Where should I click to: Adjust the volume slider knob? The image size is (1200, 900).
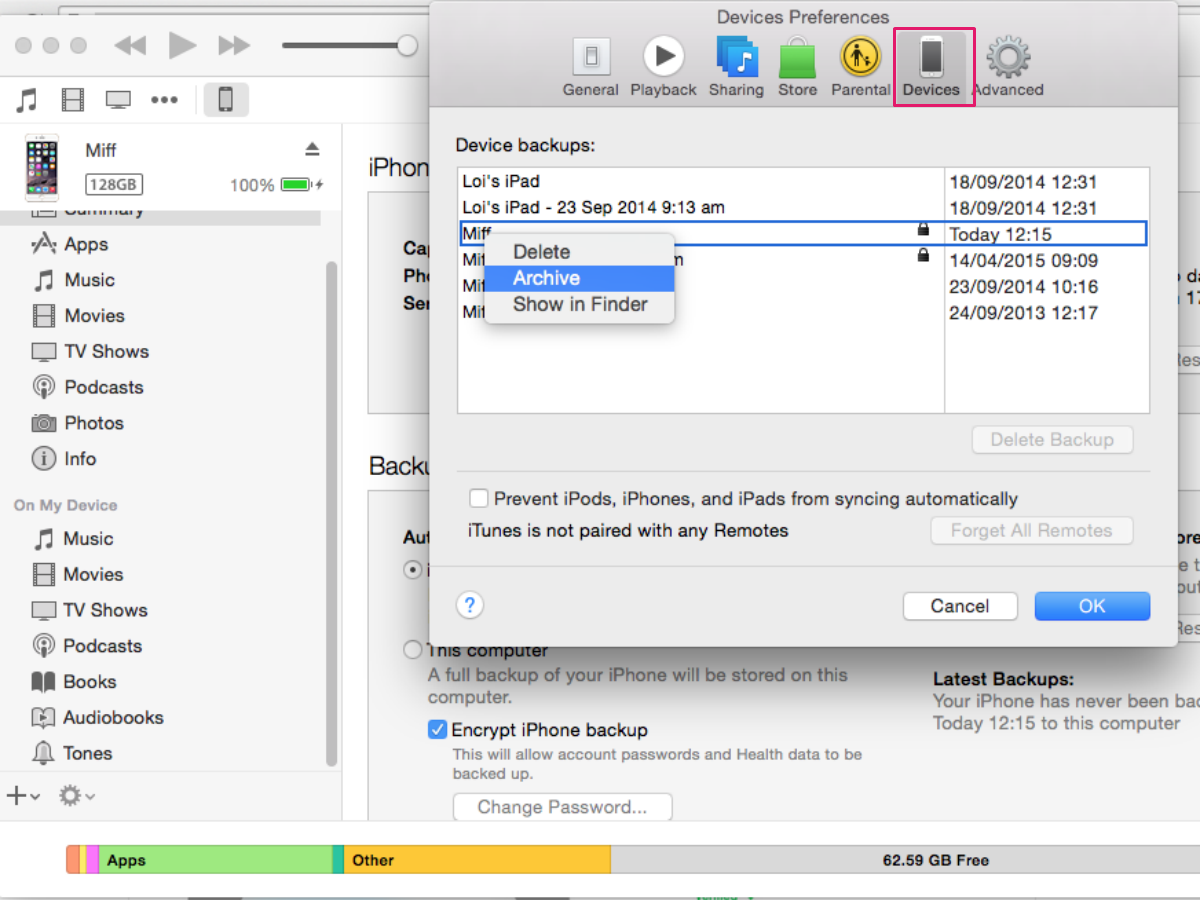[408, 45]
